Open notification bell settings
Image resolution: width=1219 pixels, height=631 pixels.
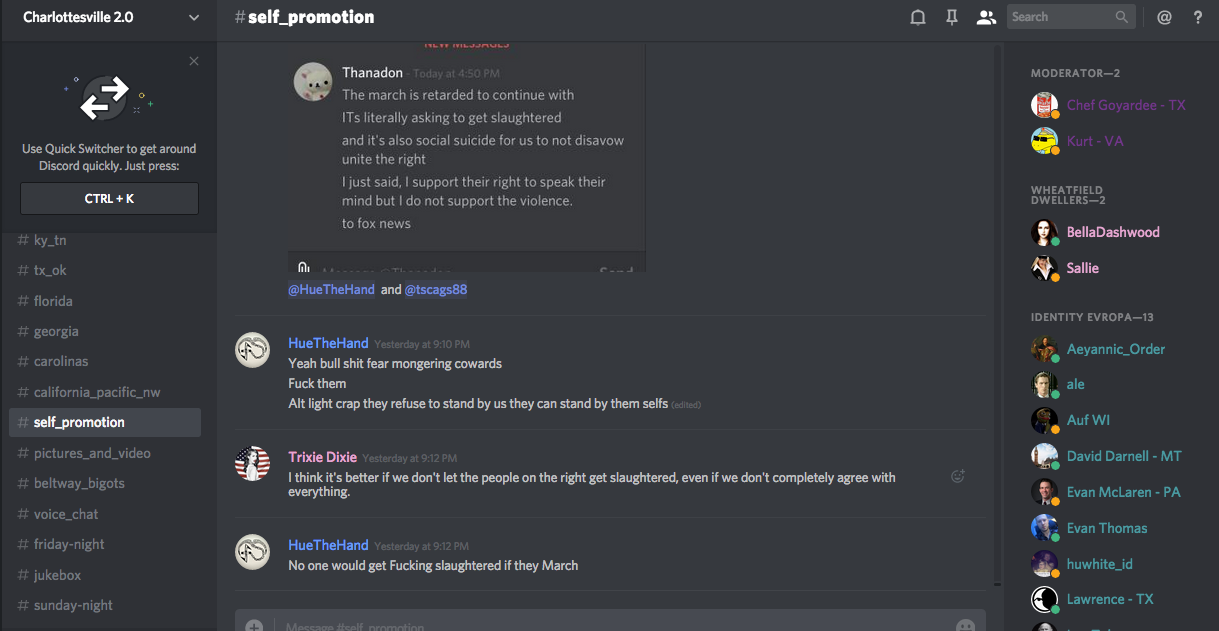pos(917,17)
